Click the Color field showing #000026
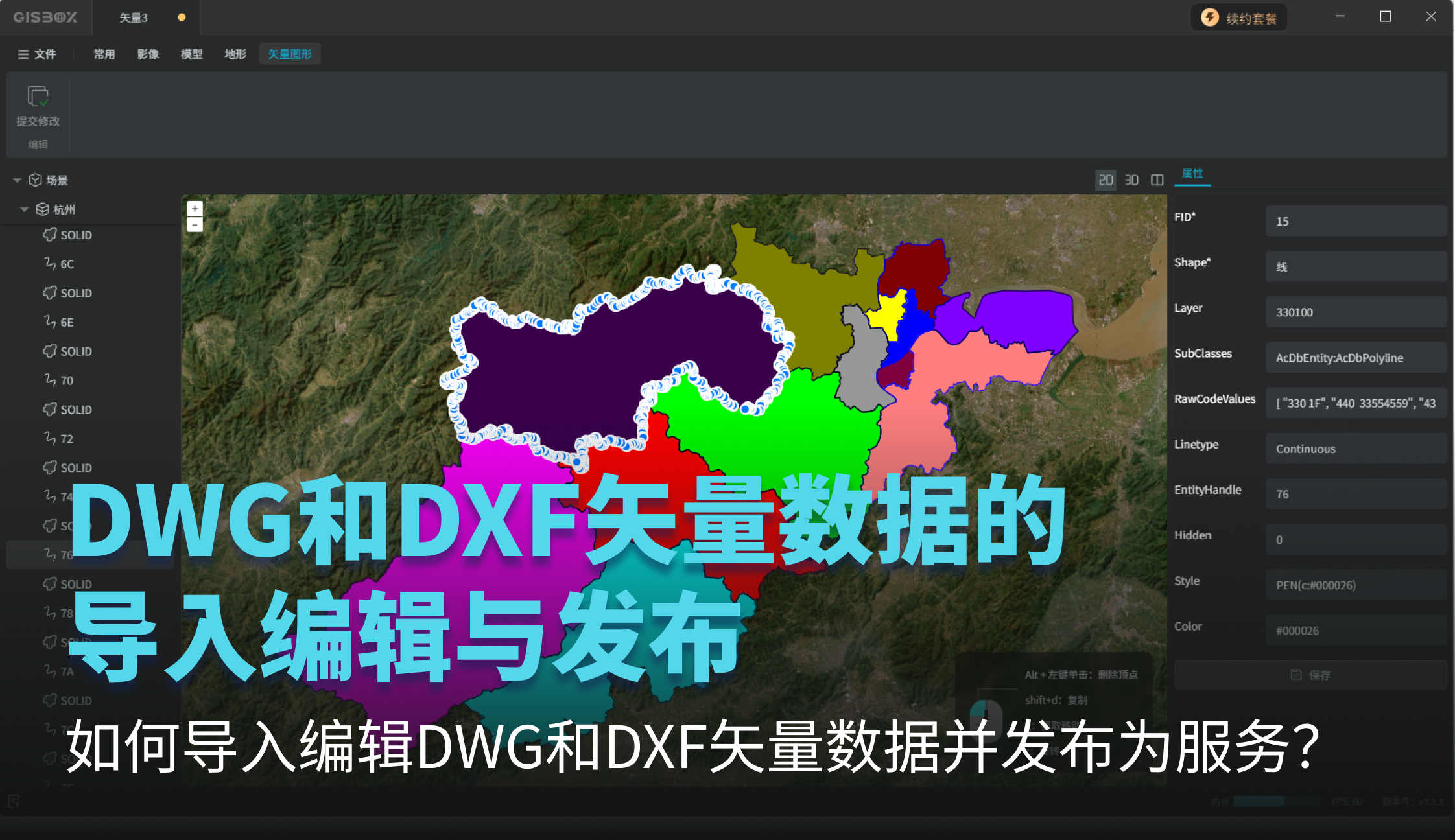This screenshot has height=840, width=1455. point(1355,631)
